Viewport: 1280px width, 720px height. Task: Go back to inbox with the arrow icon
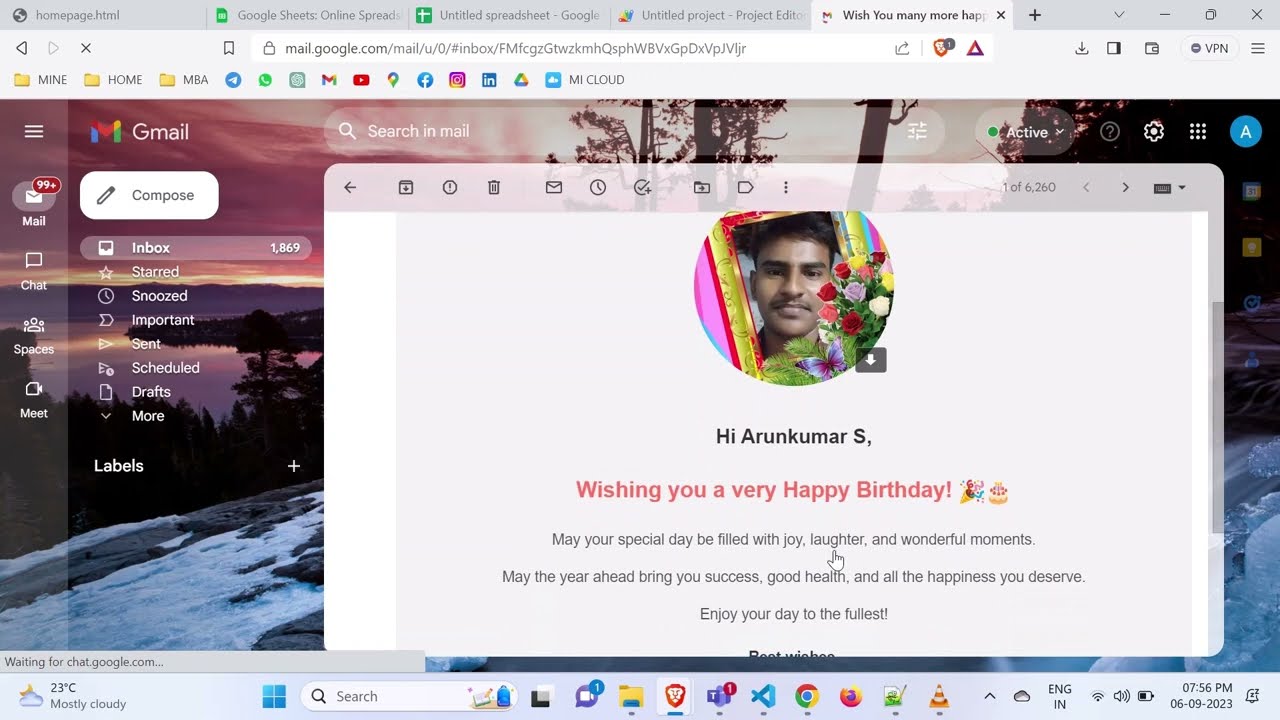coord(350,187)
